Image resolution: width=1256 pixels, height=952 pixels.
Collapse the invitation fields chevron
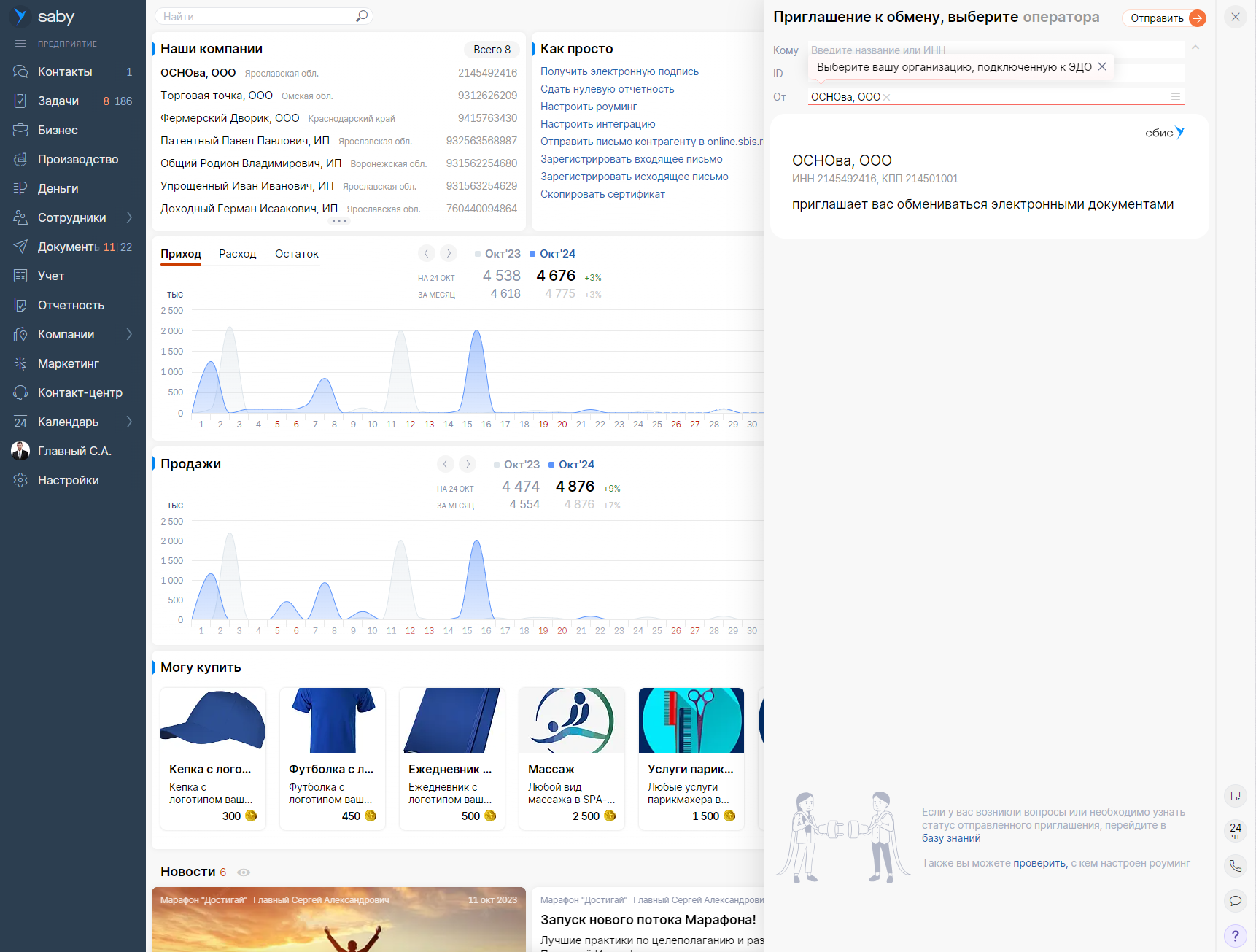coord(1195,48)
